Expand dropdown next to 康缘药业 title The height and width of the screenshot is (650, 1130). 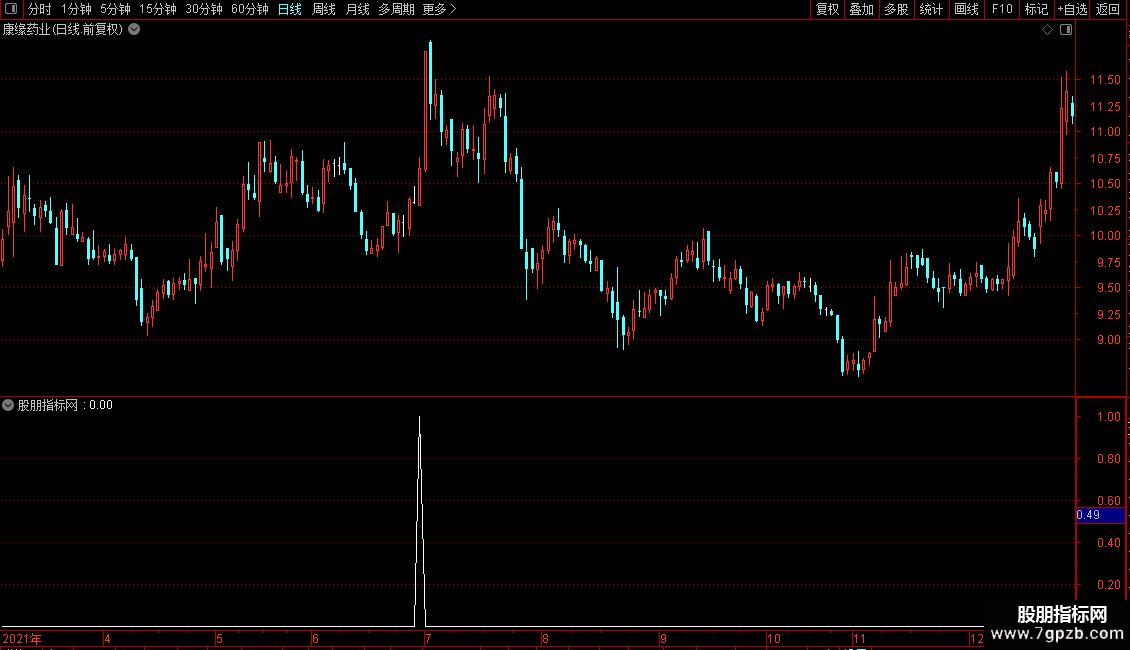(x=134, y=30)
